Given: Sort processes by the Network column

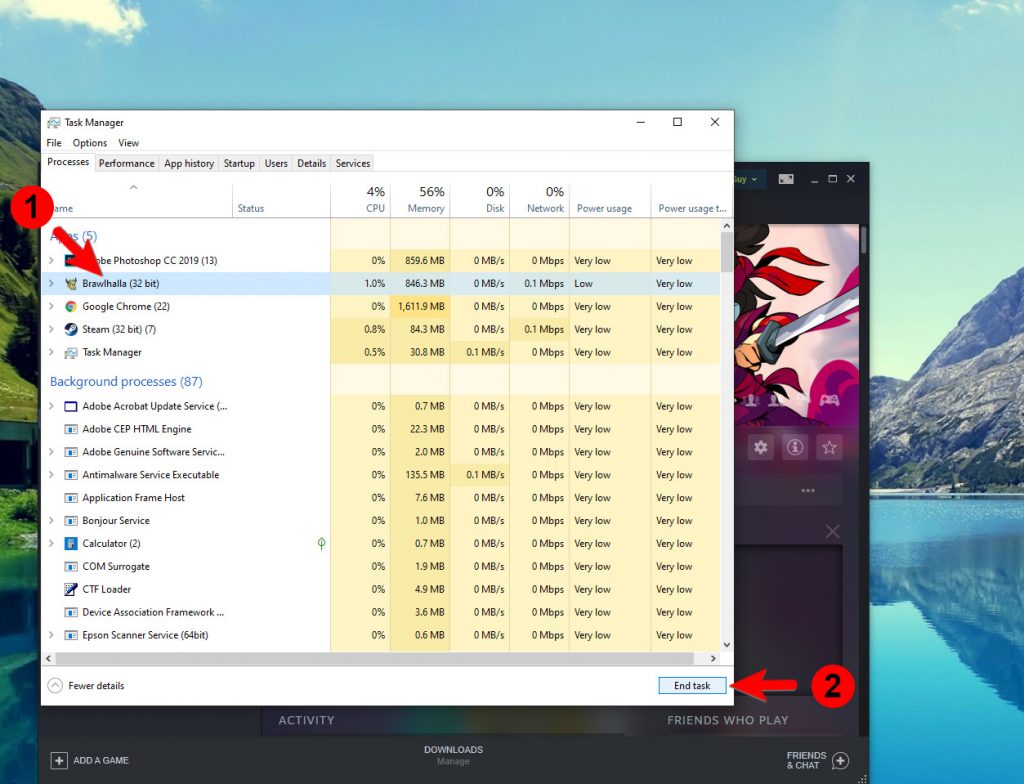Looking at the screenshot, I should tap(539, 200).
